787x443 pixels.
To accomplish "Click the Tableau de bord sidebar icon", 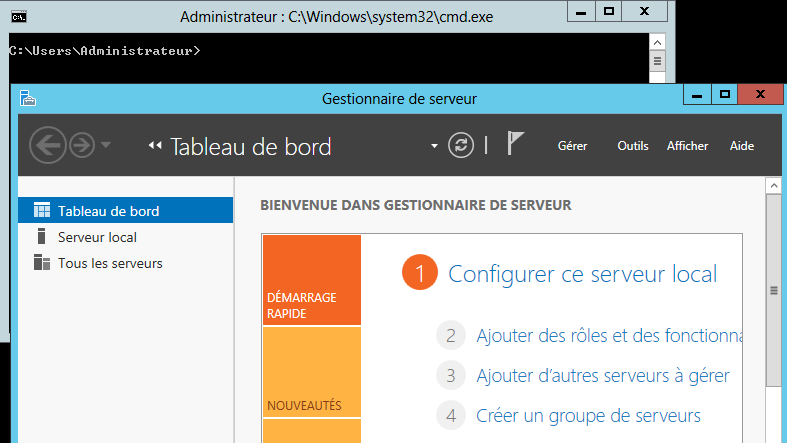I will (41, 211).
